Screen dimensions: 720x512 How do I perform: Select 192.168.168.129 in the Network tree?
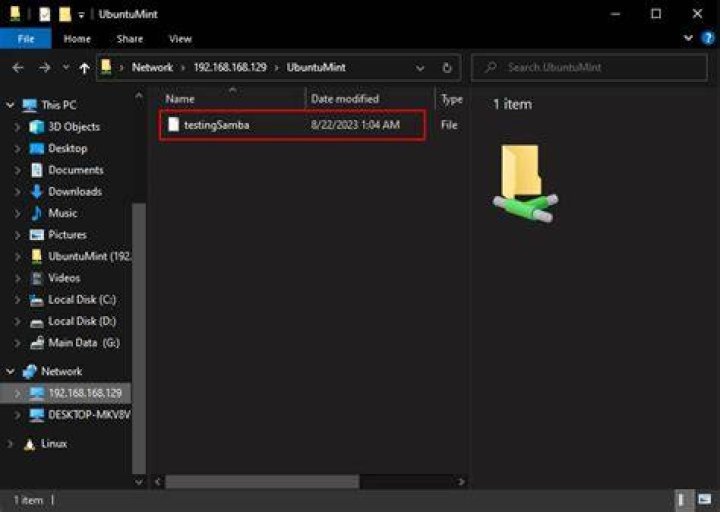click(x=85, y=393)
